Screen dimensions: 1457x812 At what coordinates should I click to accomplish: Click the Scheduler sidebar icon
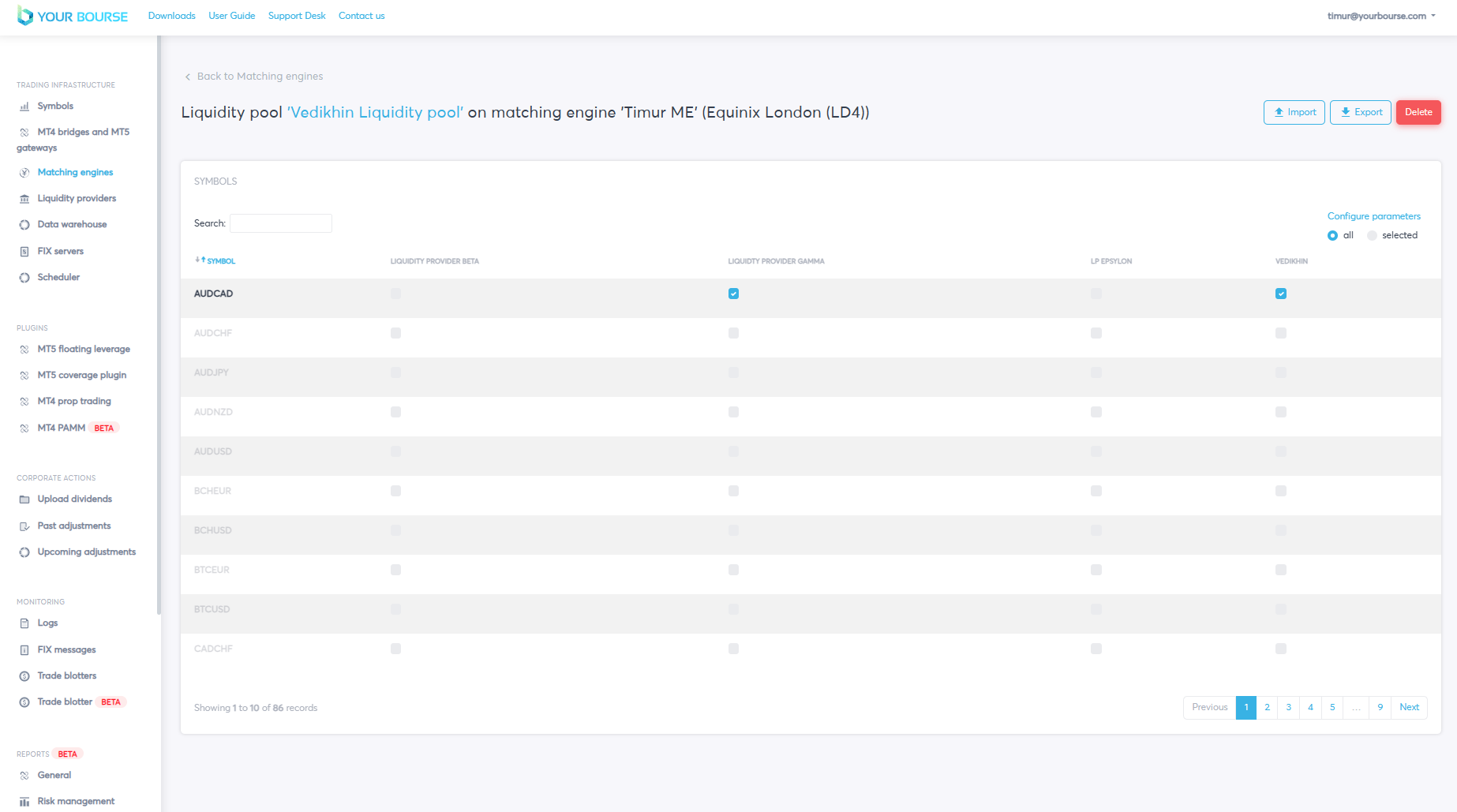tap(24, 278)
